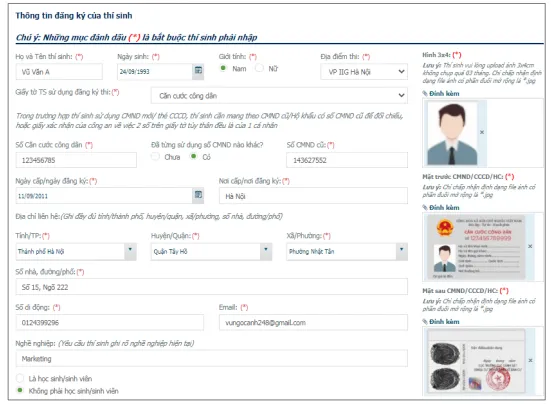Open calendar picker for Ngày cấp/ngày đăng ký
Viewport: 551px width, 405px height.
(198, 195)
